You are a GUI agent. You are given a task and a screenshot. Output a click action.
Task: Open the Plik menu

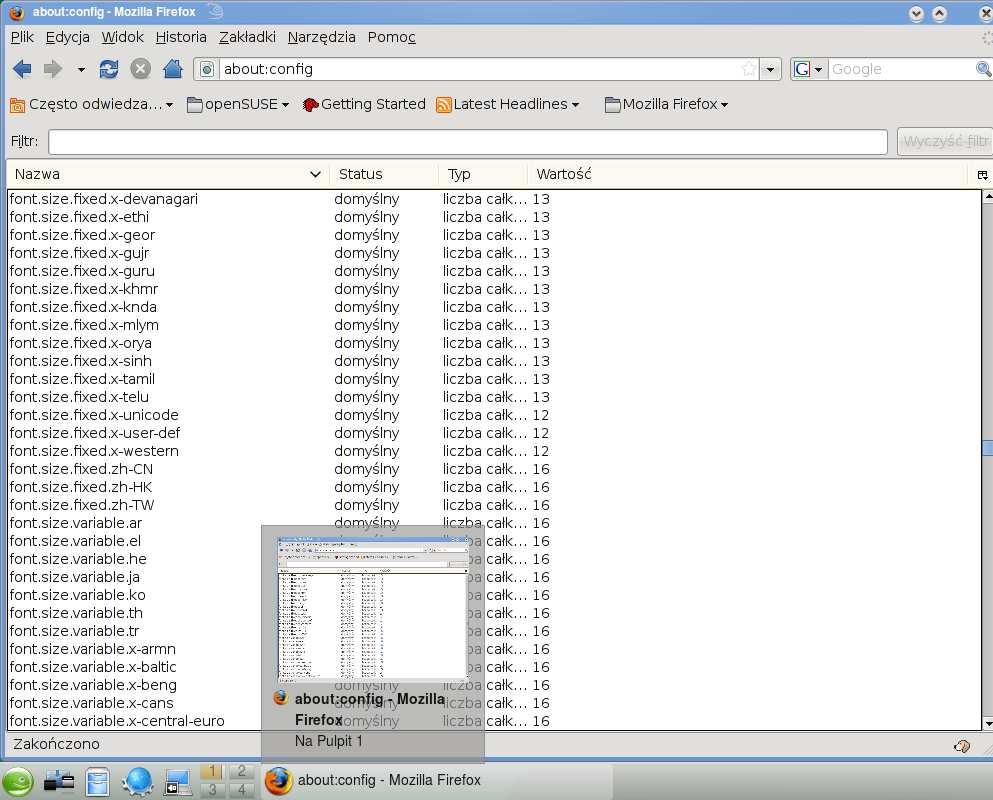pyautogui.click(x=22, y=37)
